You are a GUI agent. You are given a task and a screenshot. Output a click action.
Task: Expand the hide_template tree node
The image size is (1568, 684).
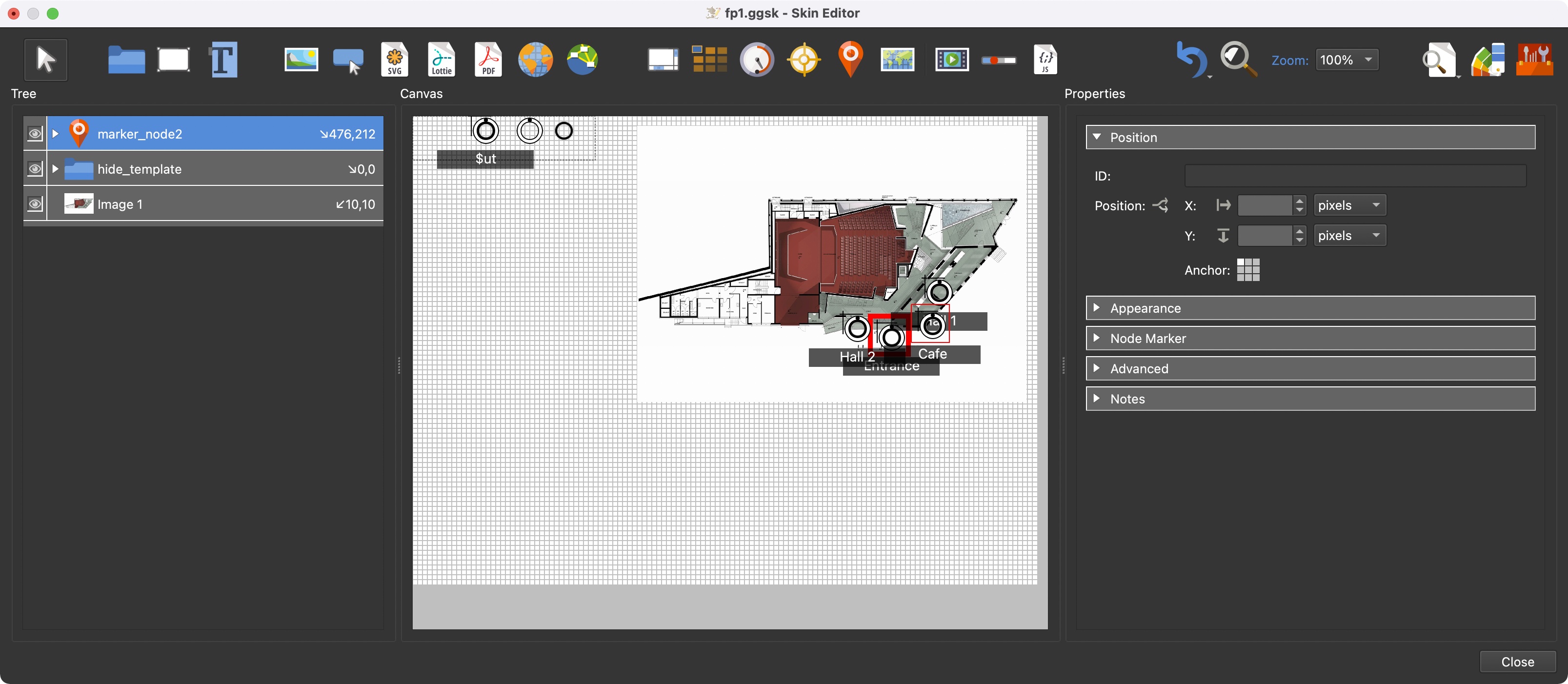coord(56,169)
